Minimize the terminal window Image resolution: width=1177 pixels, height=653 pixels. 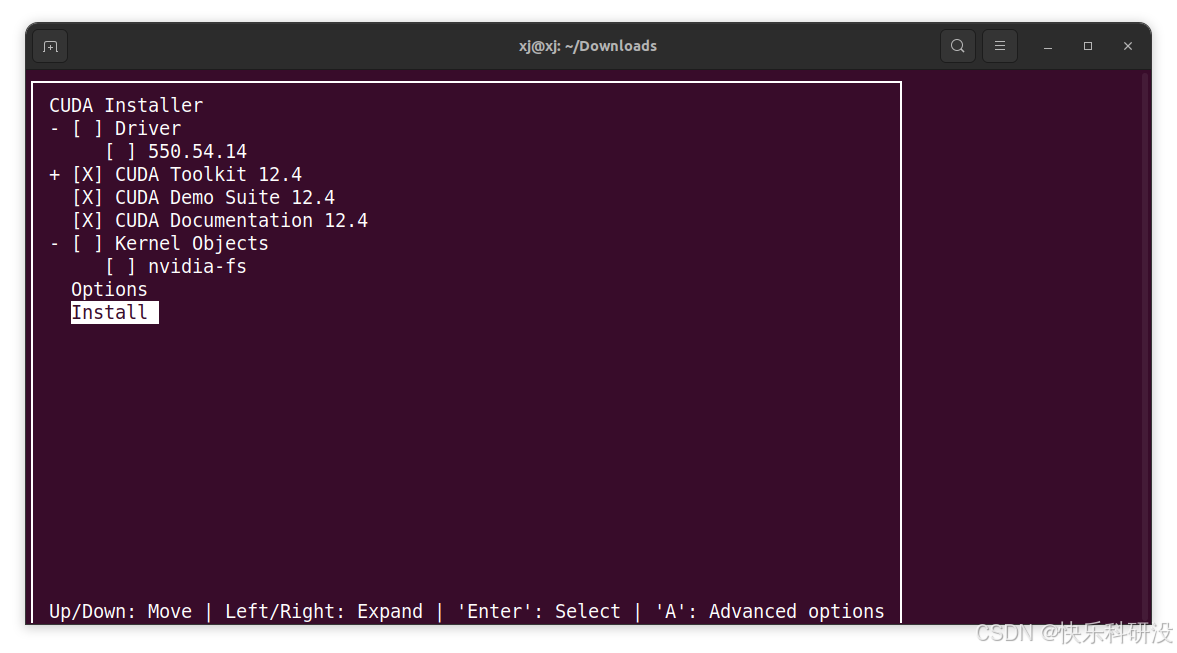click(1047, 47)
